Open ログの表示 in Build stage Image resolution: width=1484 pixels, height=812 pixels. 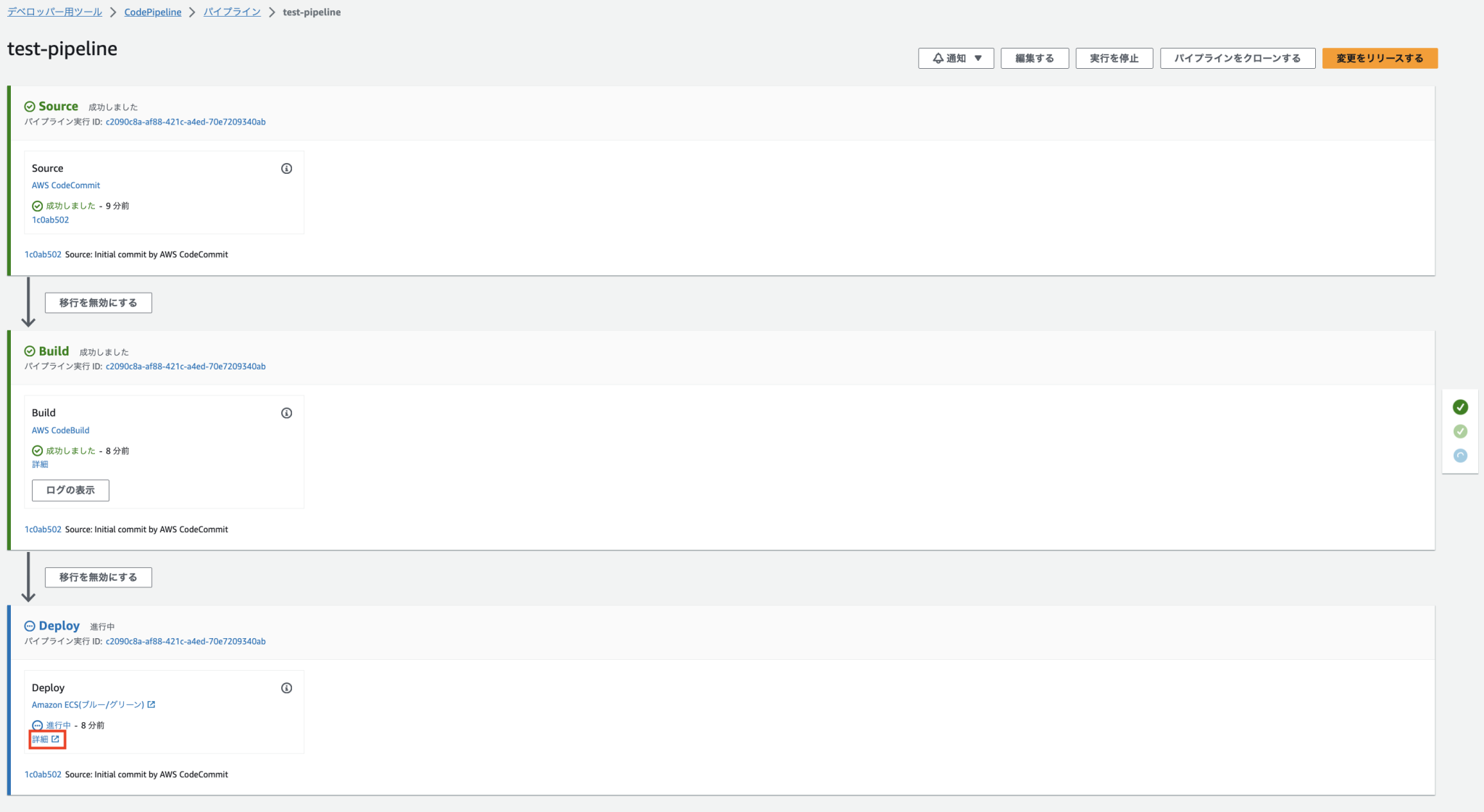[70, 490]
